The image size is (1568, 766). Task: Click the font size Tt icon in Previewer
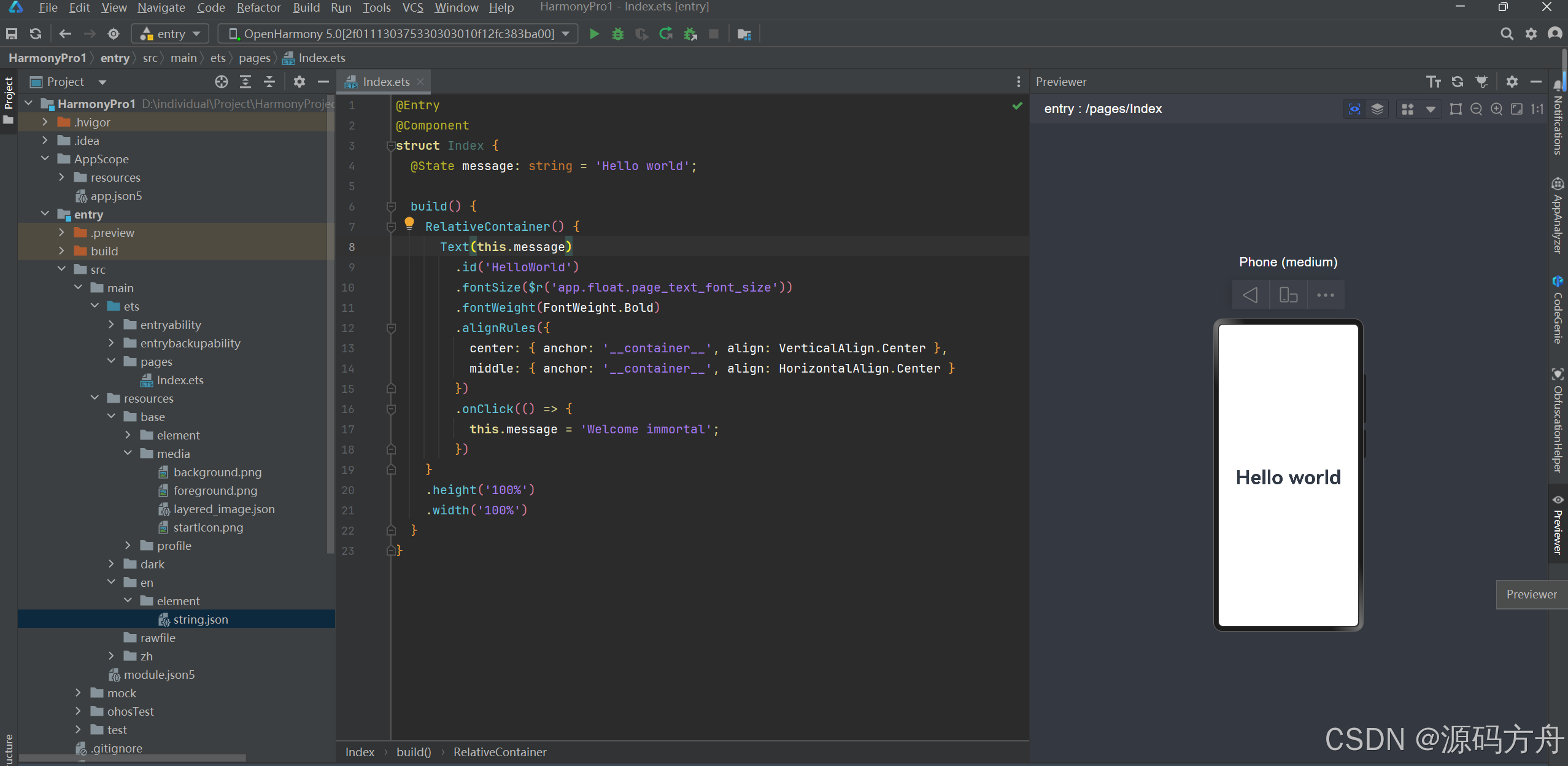[x=1434, y=82]
